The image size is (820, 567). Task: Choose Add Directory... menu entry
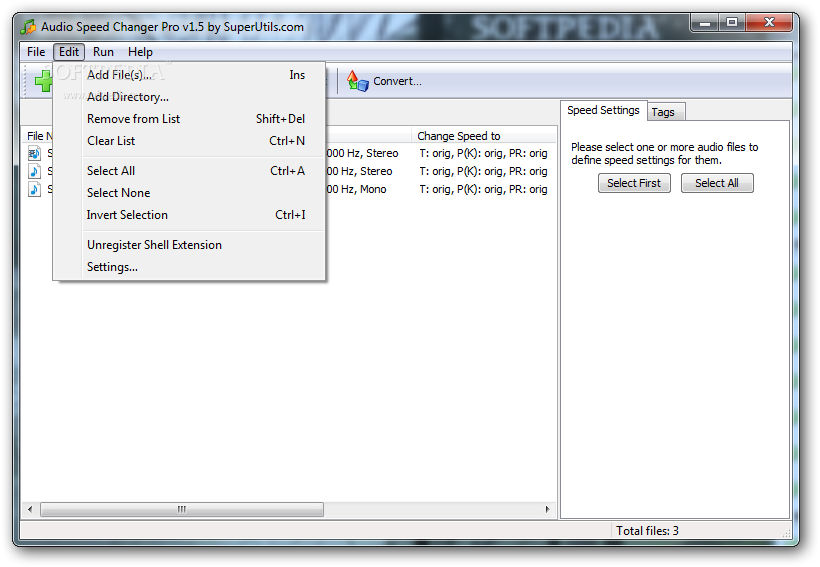(x=189, y=97)
